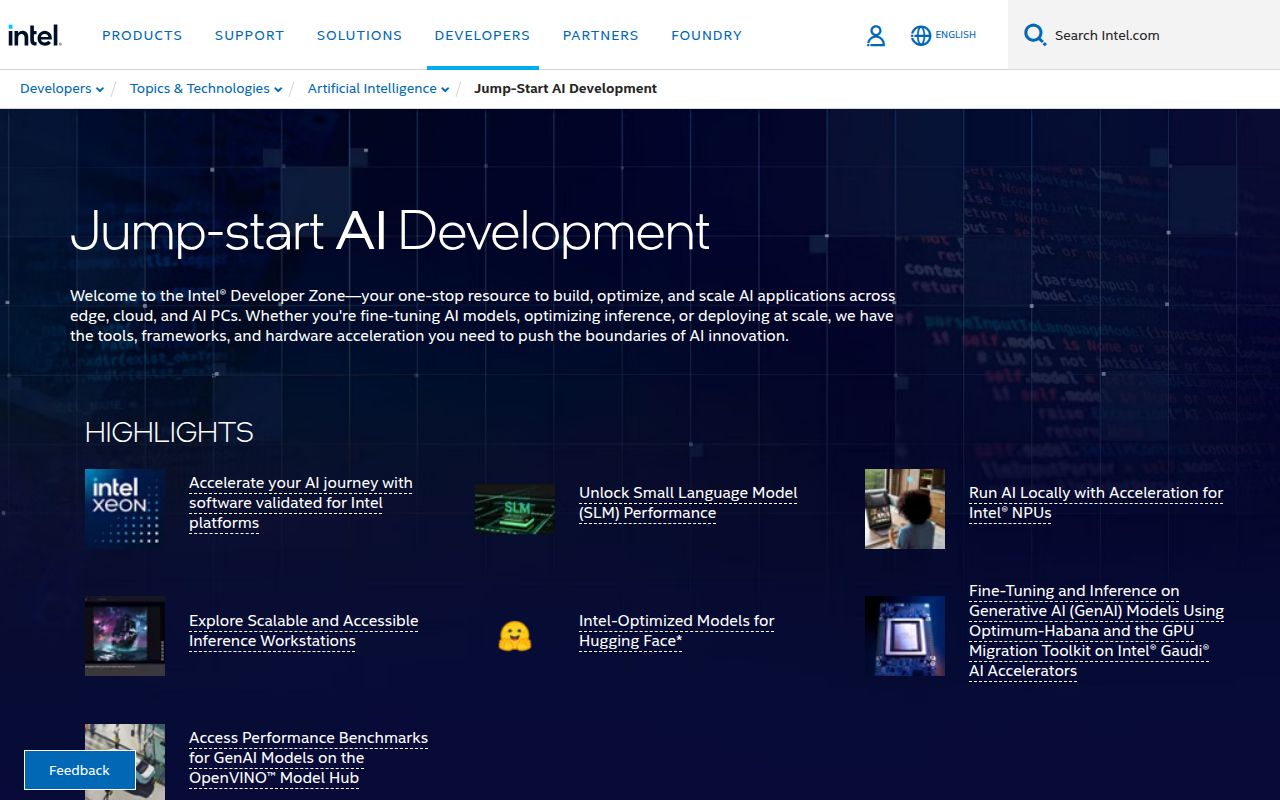This screenshot has height=800, width=1280.
Task: Open Run AI Locally with NPUs link
Action: pyautogui.click(x=1096, y=503)
